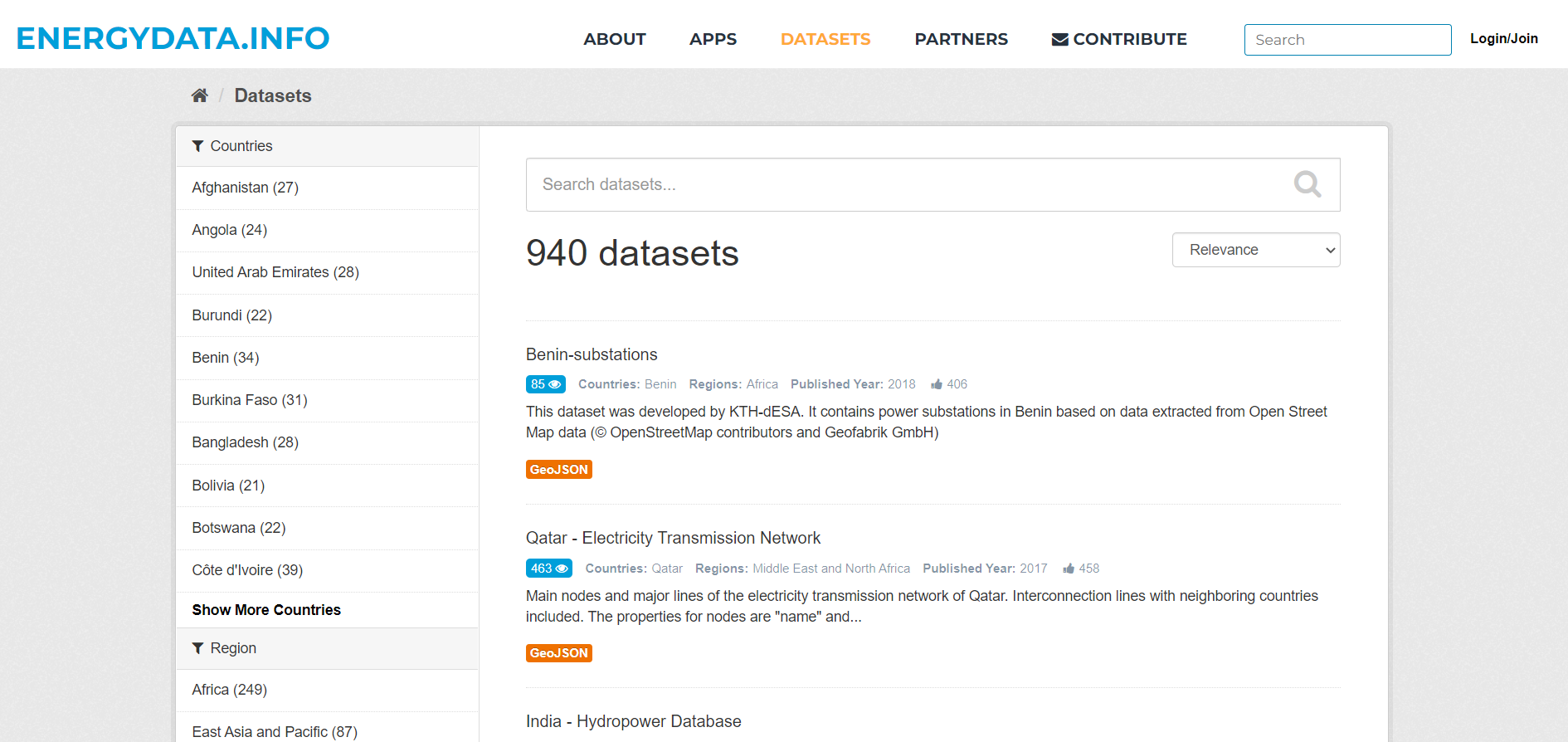Click the envelope icon next to Contribute
This screenshot has width=1568, height=742.
coord(1059,39)
